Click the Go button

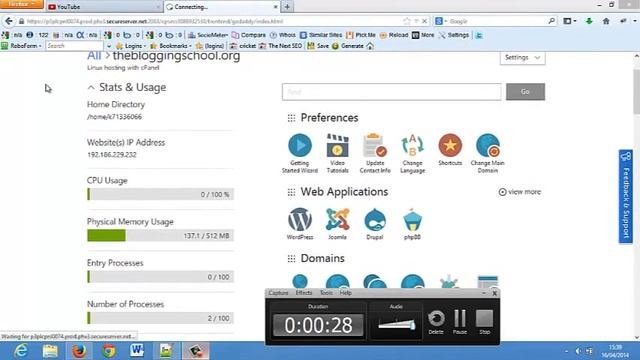525,92
